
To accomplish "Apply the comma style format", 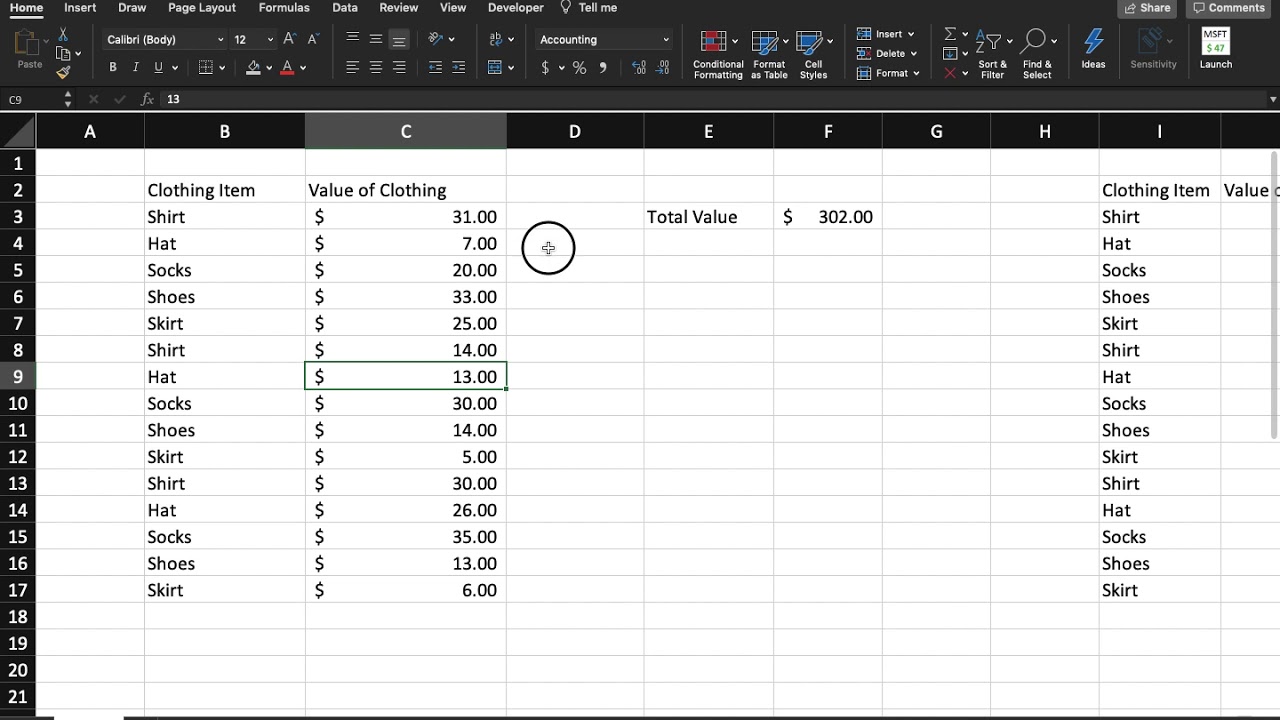I will 603,68.
